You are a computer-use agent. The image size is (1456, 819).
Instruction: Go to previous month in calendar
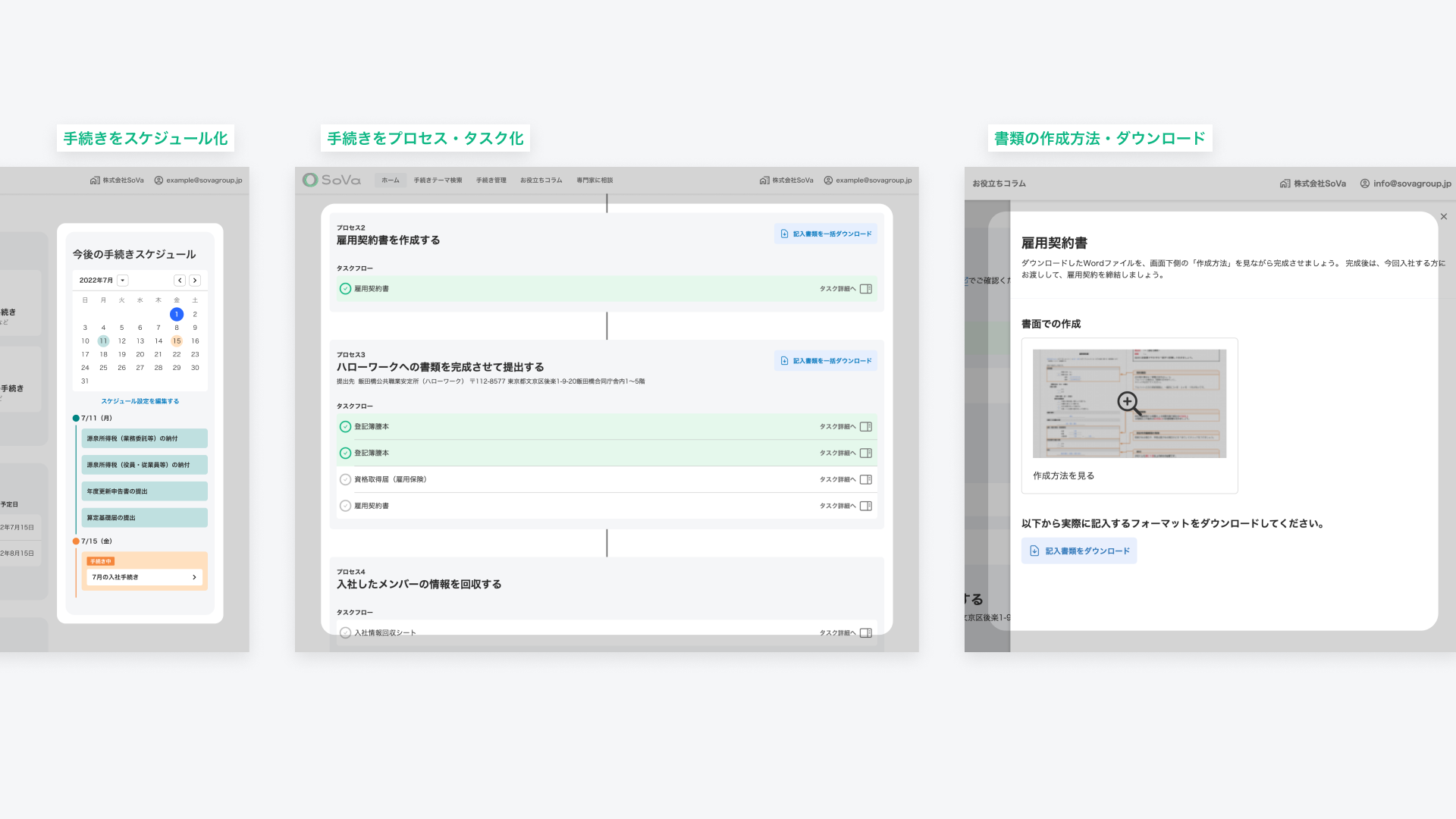point(180,281)
